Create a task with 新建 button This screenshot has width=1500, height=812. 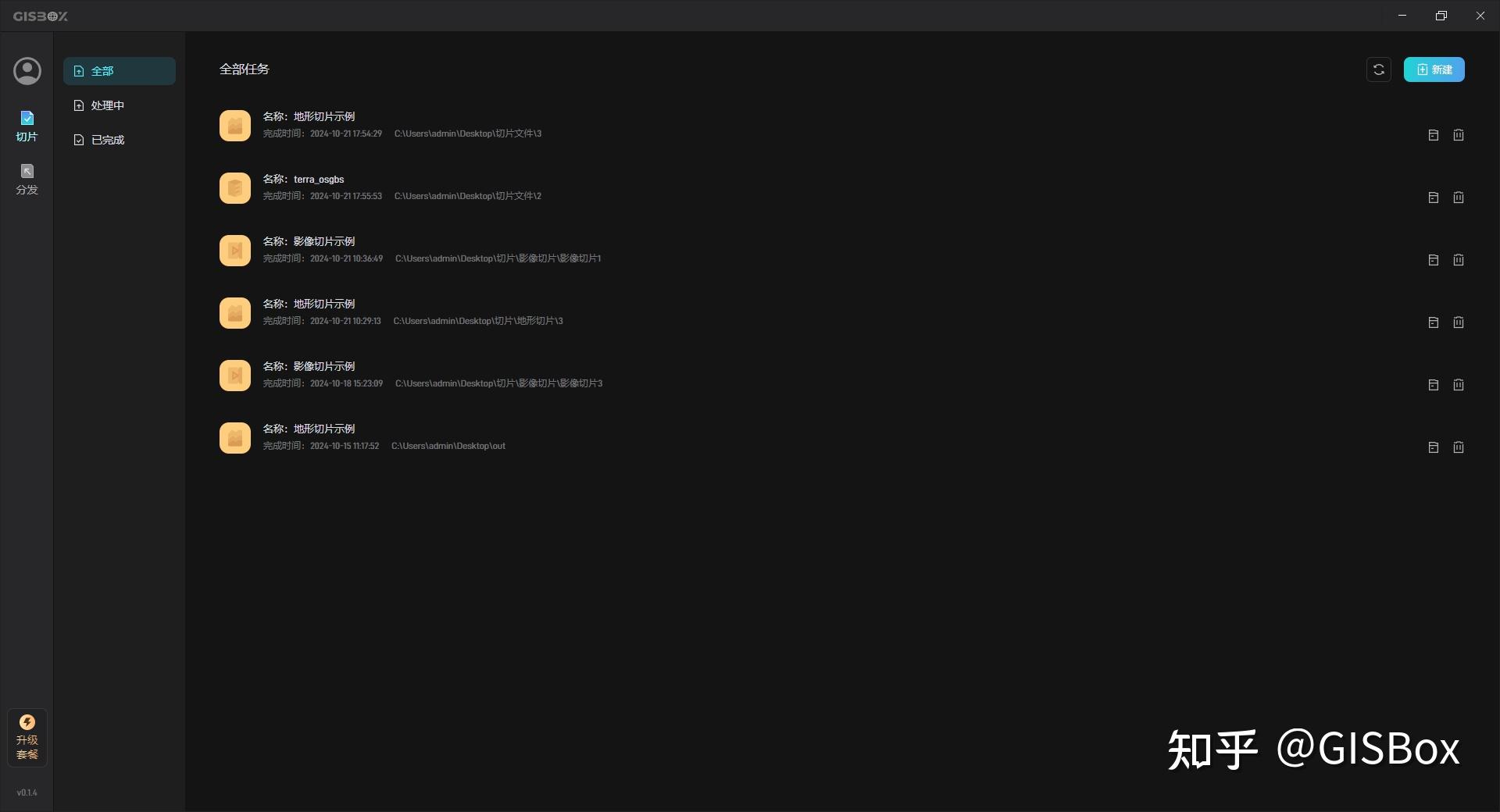click(1434, 69)
